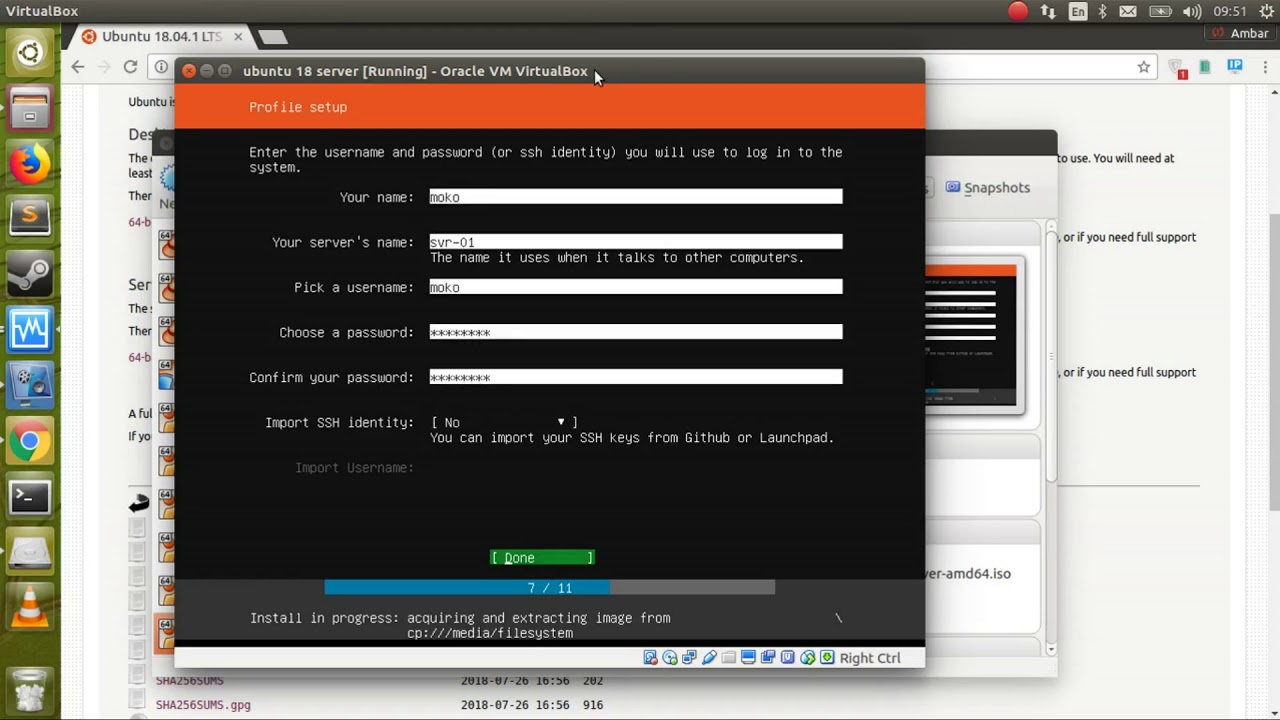This screenshot has width=1280, height=720.
Task: Click the USB devices pen-shaped status icon
Action: (x=709, y=658)
